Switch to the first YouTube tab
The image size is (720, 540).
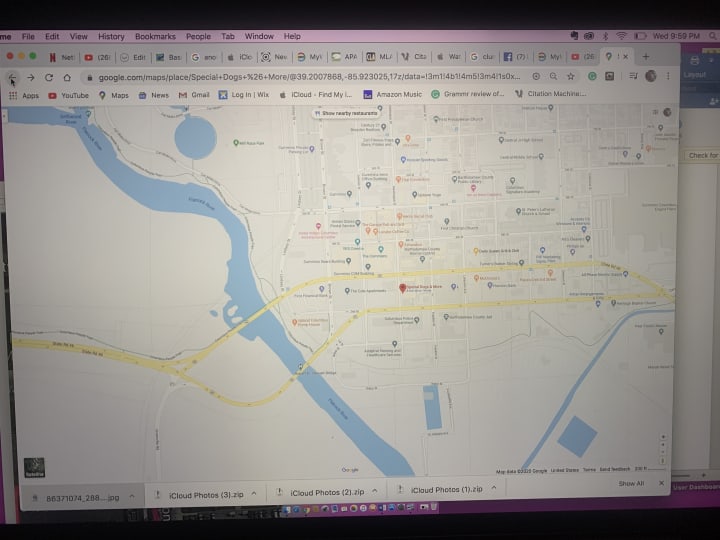(x=97, y=57)
